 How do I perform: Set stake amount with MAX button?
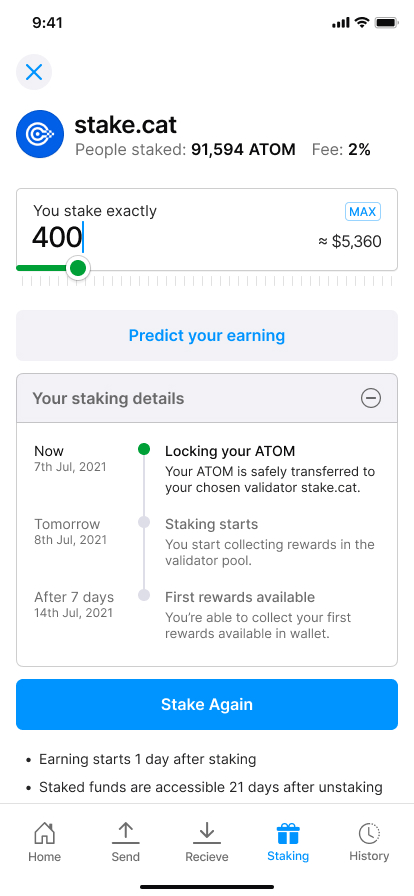pyautogui.click(x=363, y=212)
